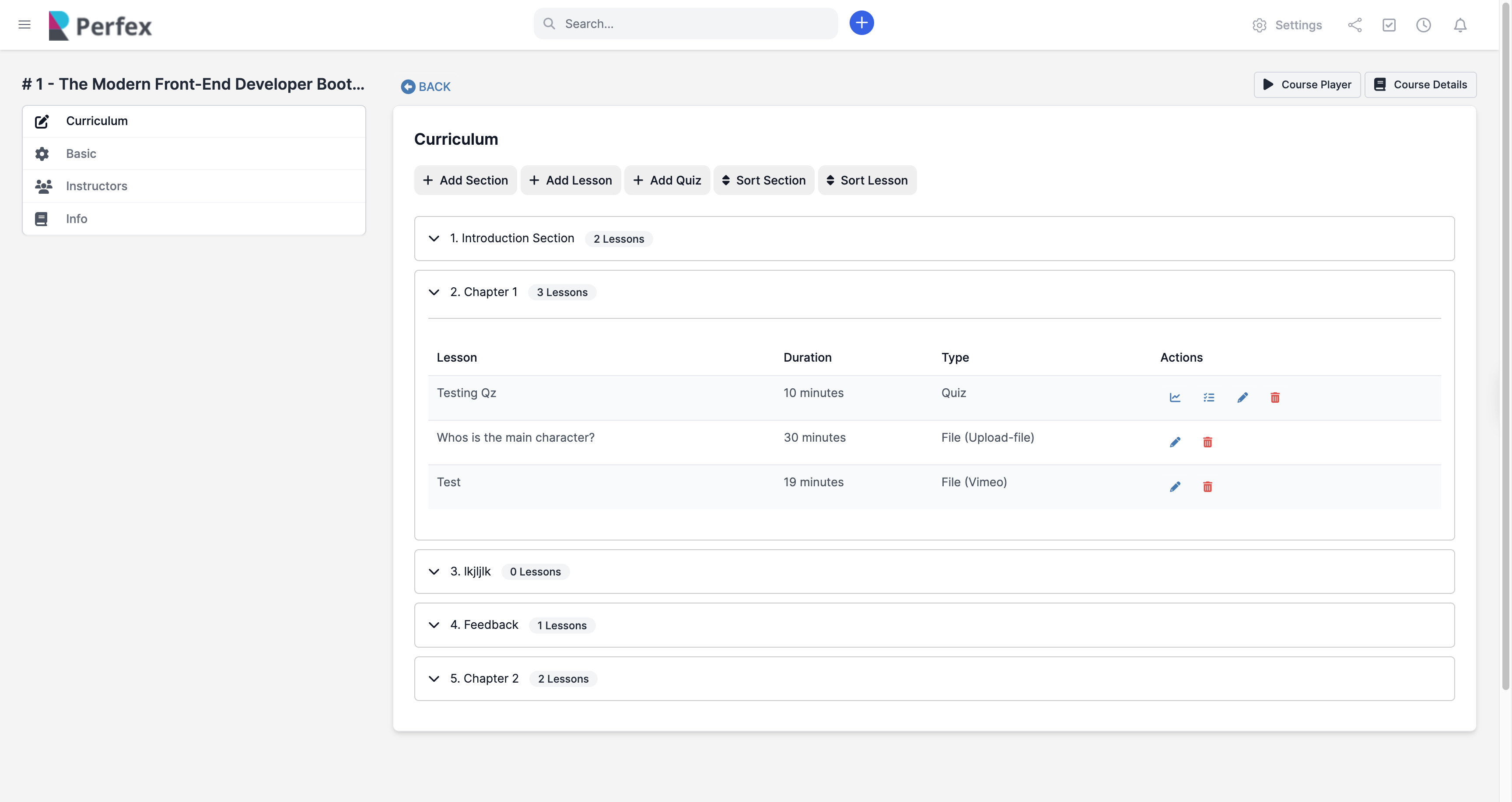Switch to the Instructors tab
Screen dimensions: 1512x802
coord(96,186)
